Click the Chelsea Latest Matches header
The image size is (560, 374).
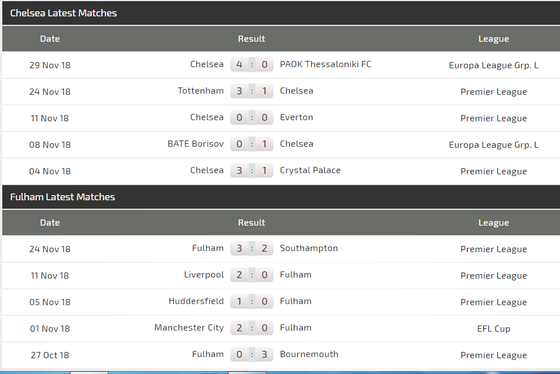tap(64, 13)
